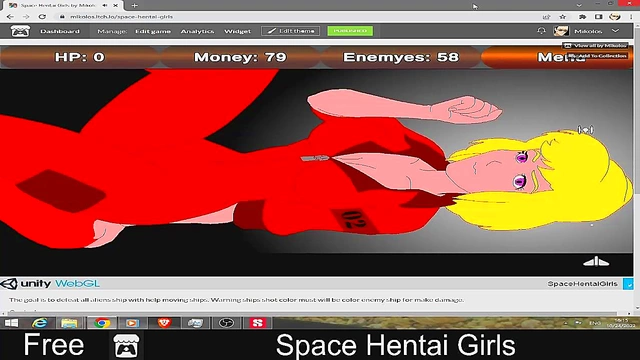Toggle the browser side panel icon
640x360 pixels.
point(598,17)
